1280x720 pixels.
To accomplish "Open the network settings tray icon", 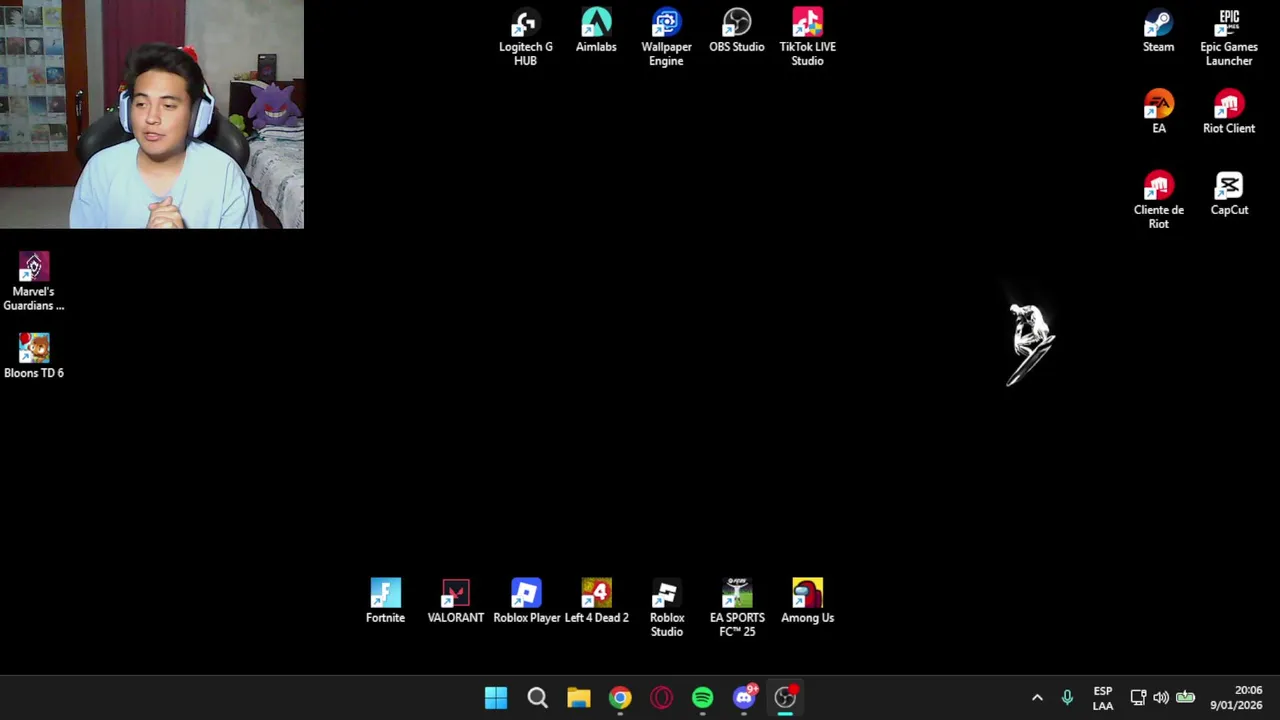I will tap(1138, 698).
